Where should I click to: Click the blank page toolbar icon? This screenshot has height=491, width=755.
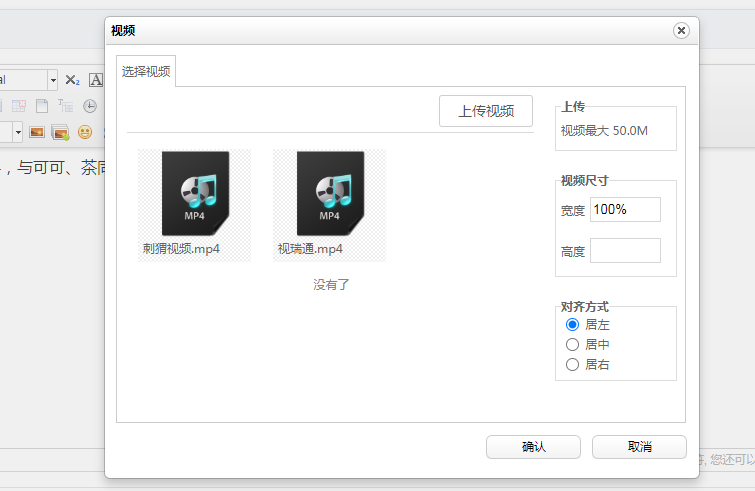[x=42, y=106]
